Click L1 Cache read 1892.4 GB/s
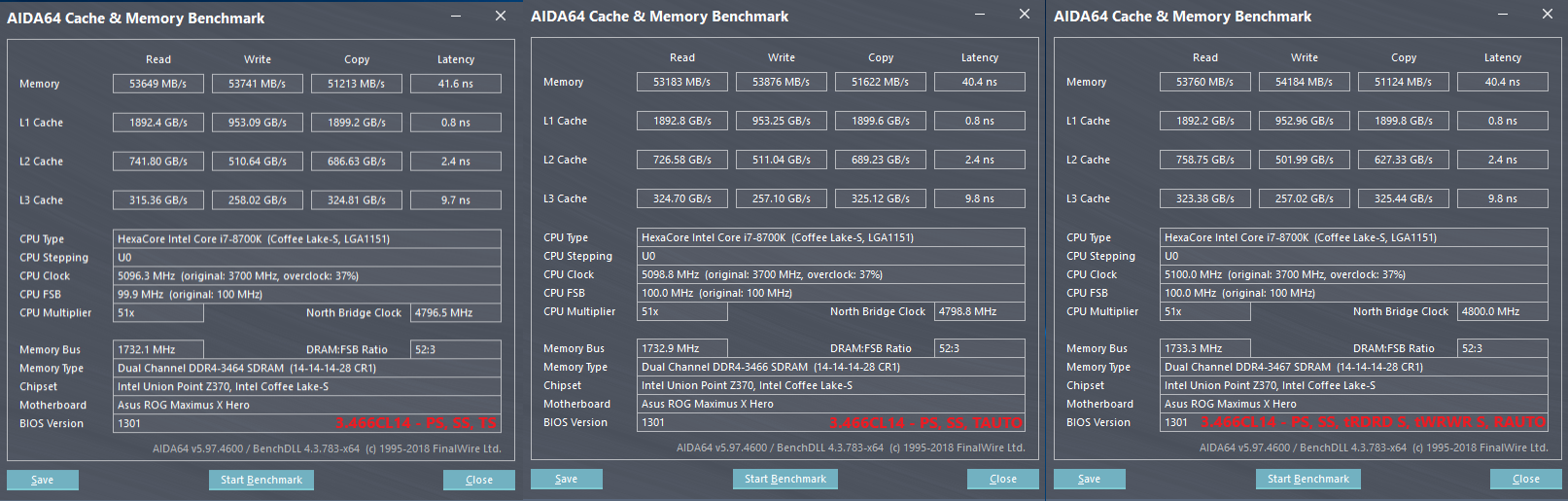The width and height of the screenshot is (1568, 501). pyautogui.click(x=158, y=123)
